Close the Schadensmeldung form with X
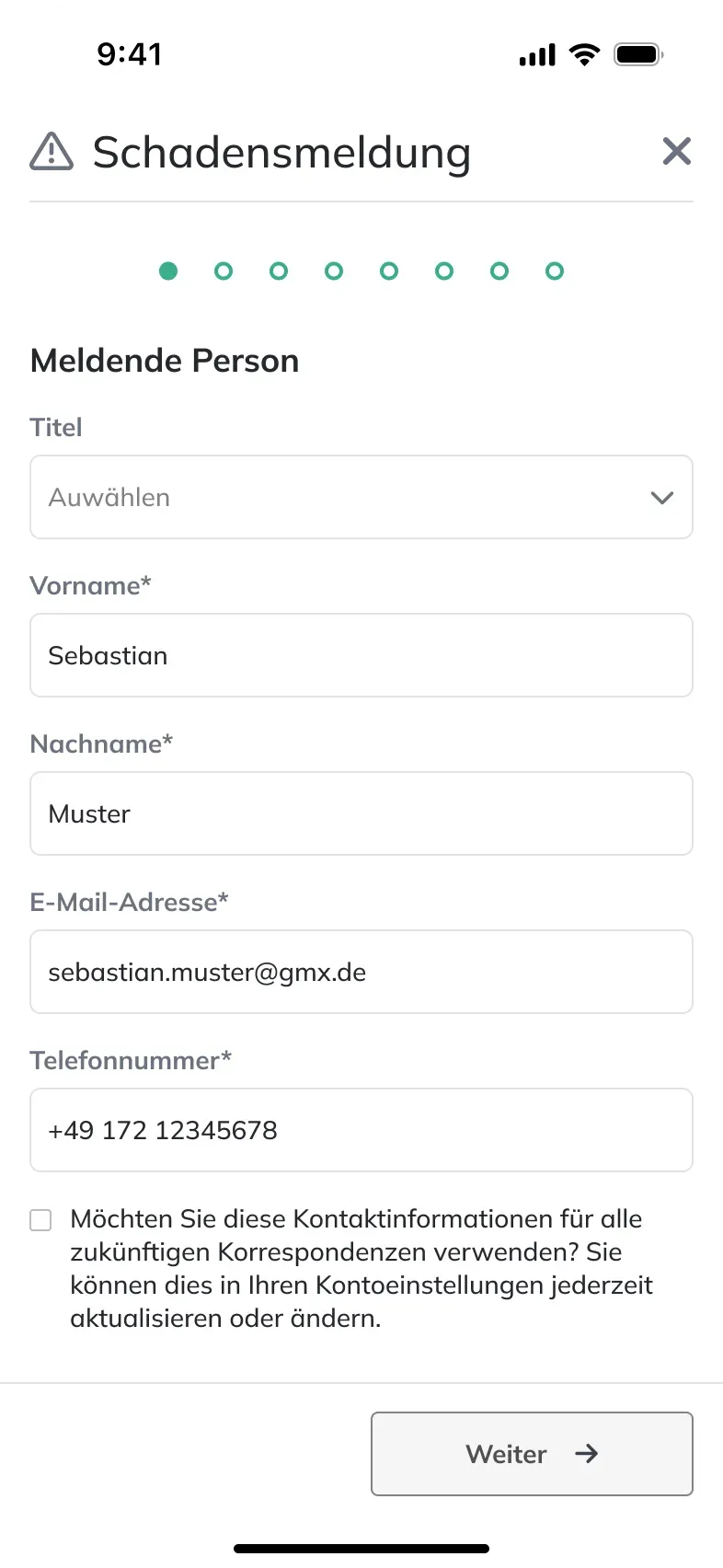Screen dimensions: 723x1568 (677, 151)
